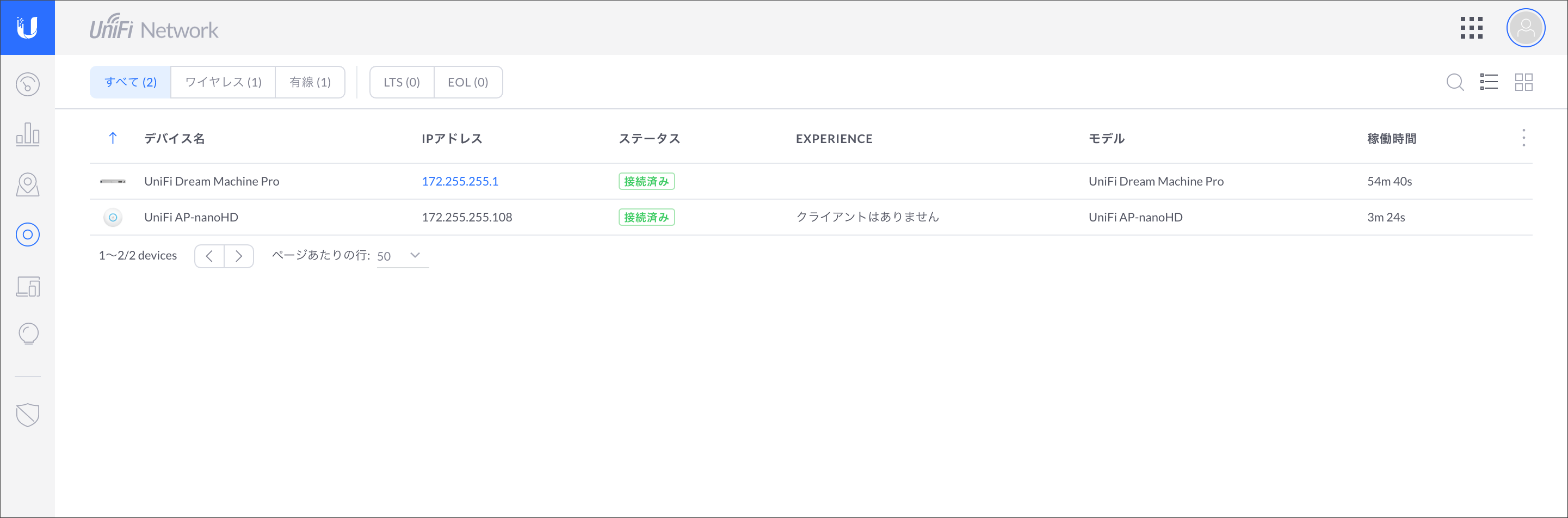Switch to grid view icon

pyautogui.click(x=1523, y=82)
